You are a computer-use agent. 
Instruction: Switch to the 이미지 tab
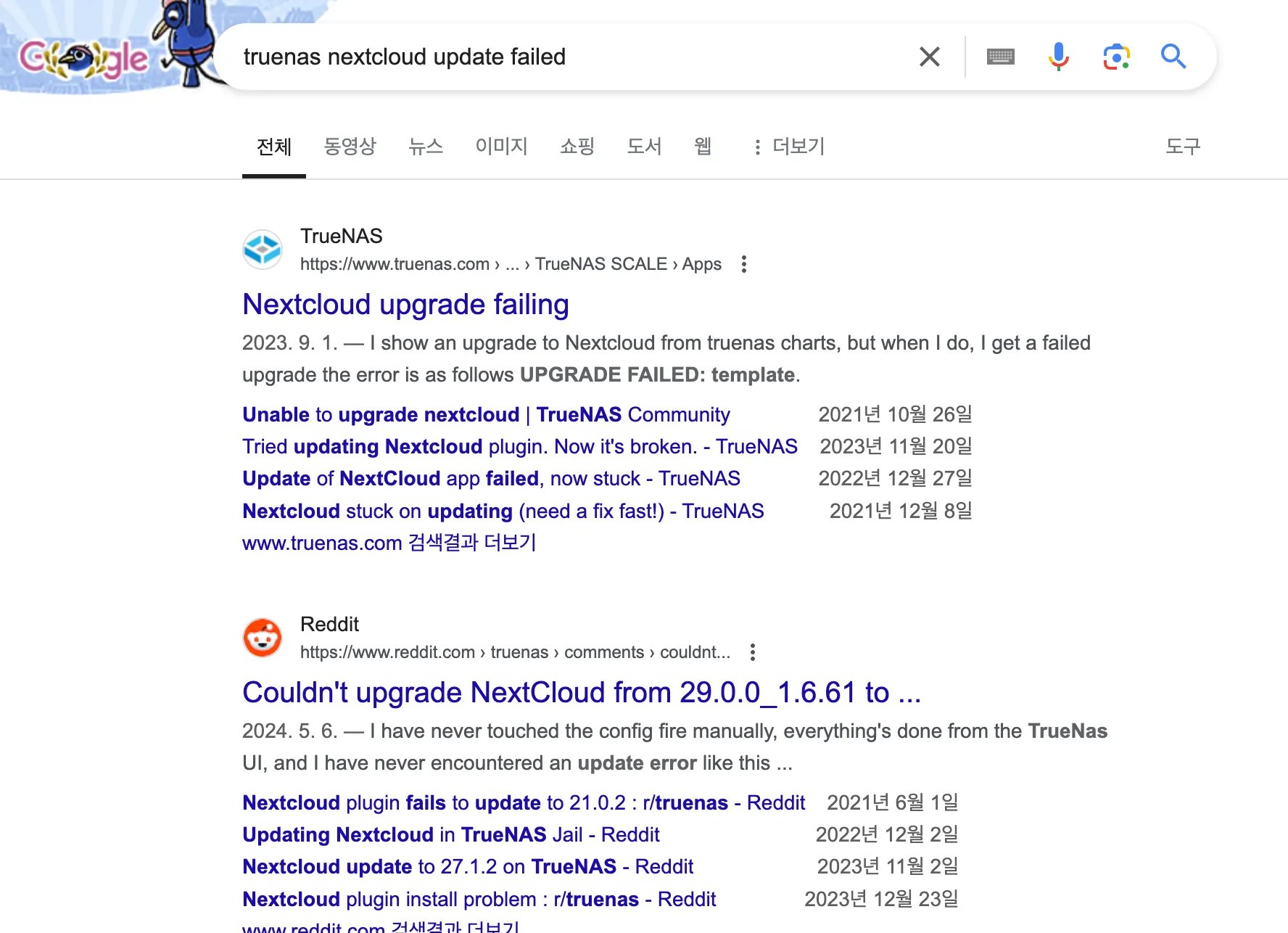click(x=501, y=147)
